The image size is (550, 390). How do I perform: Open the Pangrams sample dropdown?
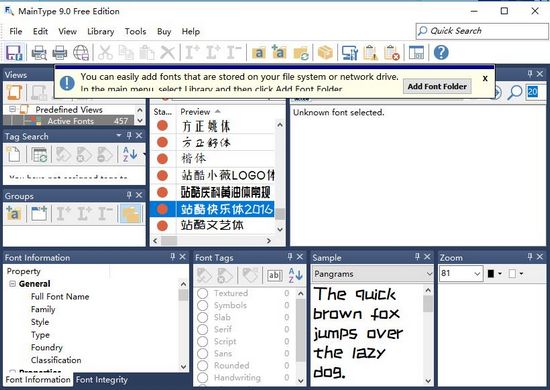pyautogui.click(x=429, y=274)
